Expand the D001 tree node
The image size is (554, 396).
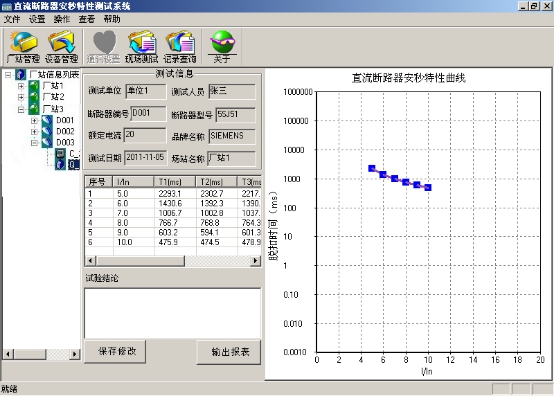point(34,121)
